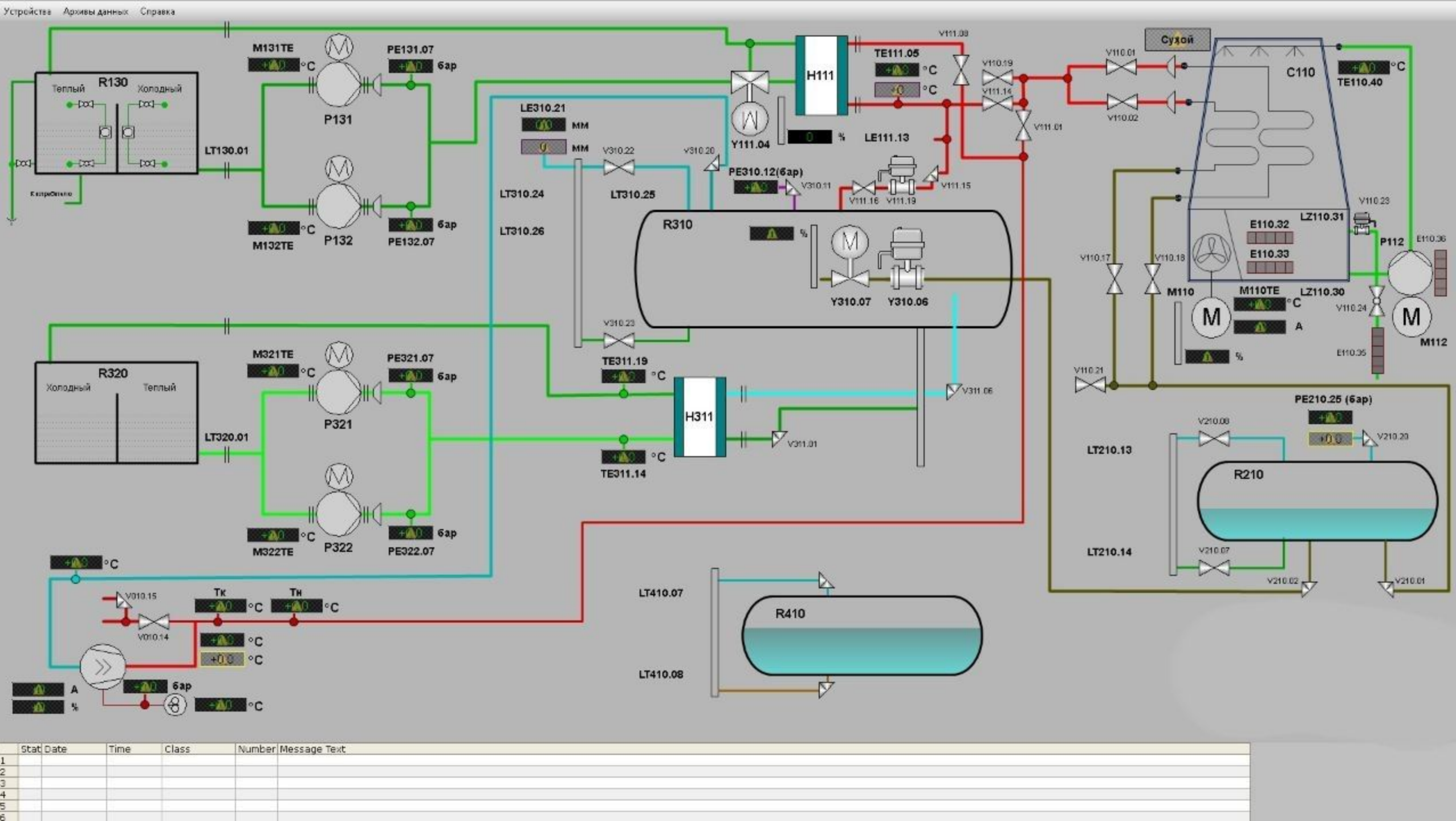Click the Message Text column header
Screen dimensions: 1456x821
point(312,749)
